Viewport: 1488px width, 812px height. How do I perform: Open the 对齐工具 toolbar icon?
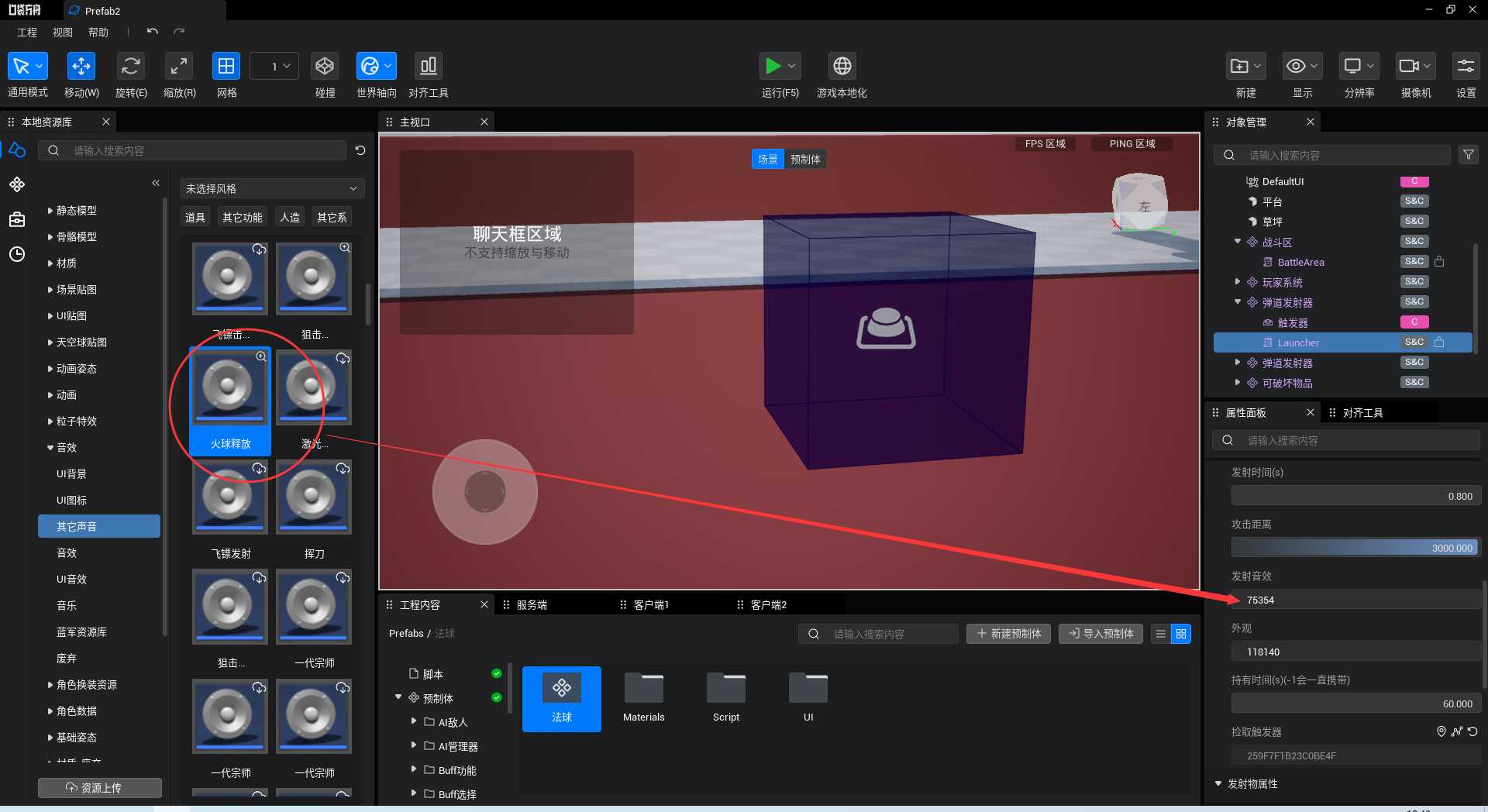(x=428, y=67)
